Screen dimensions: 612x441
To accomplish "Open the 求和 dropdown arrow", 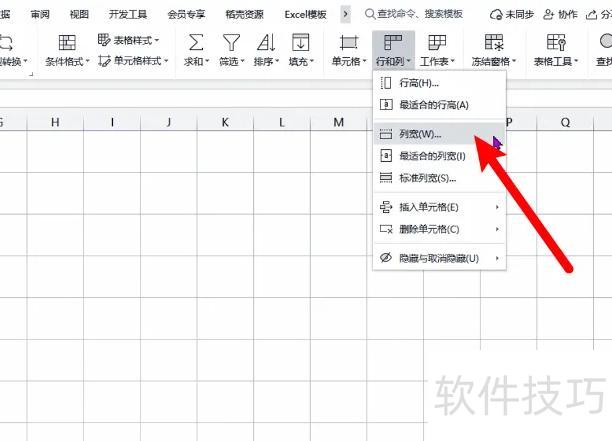I will pyautogui.click(x=207, y=61).
